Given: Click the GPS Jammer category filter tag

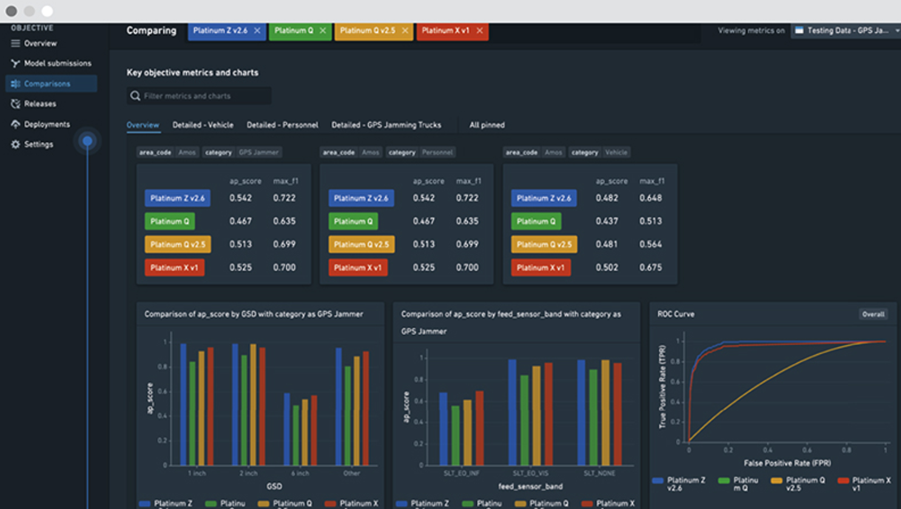Looking at the screenshot, I should tap(258, 153).
